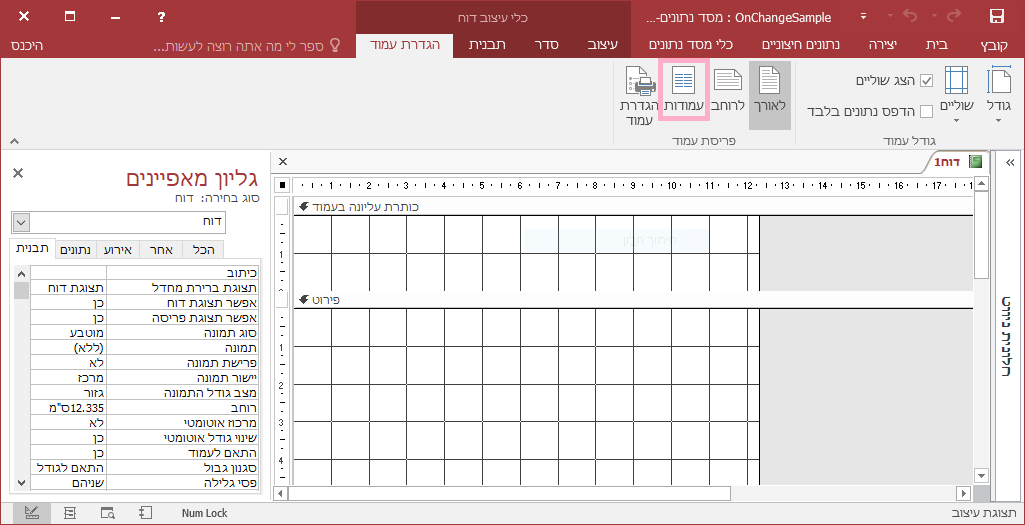Select the כותרת עליונה בעמוד section bar

coord(633,207)
